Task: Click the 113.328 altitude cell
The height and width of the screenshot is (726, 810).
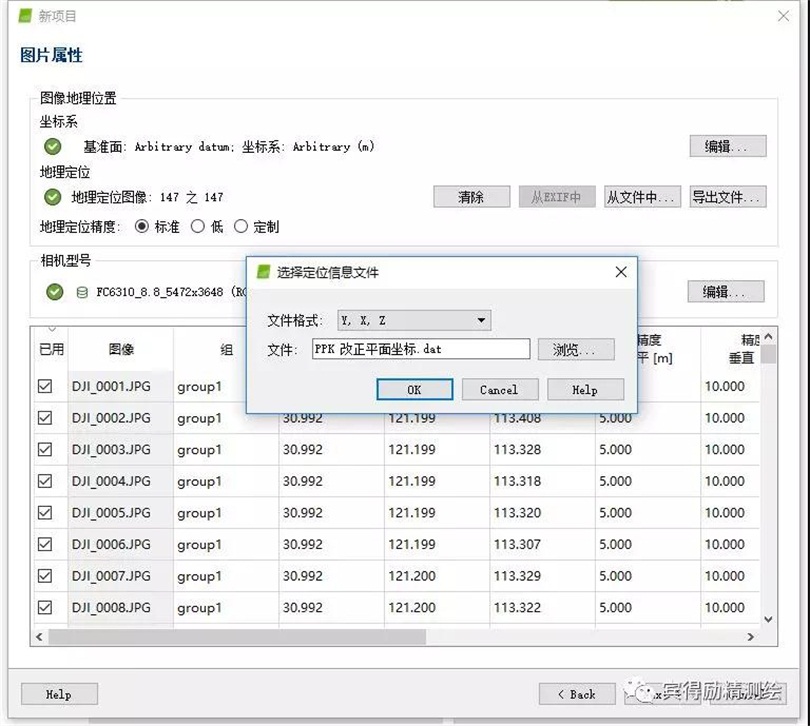Action: tap(542, 450)
